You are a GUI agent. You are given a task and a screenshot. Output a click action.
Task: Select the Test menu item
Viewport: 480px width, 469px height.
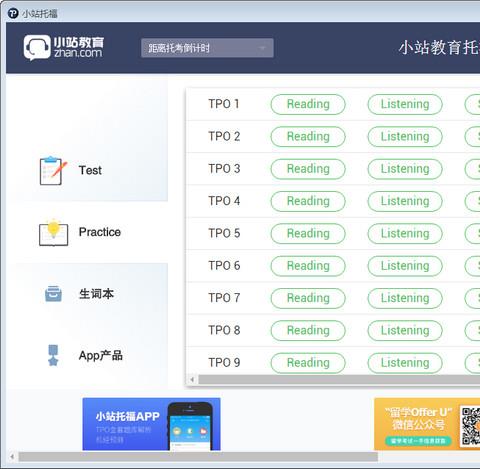click(90, 170)
